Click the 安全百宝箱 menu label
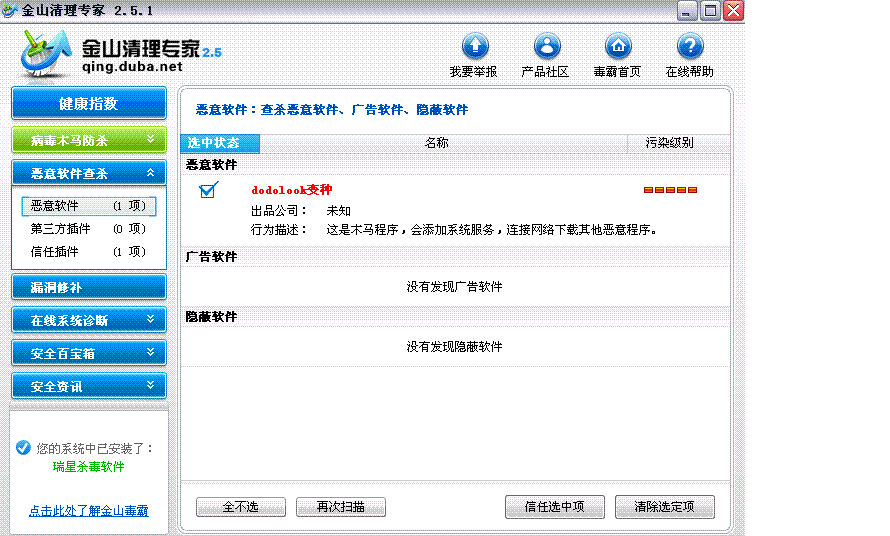 click(x=62, y=353)
